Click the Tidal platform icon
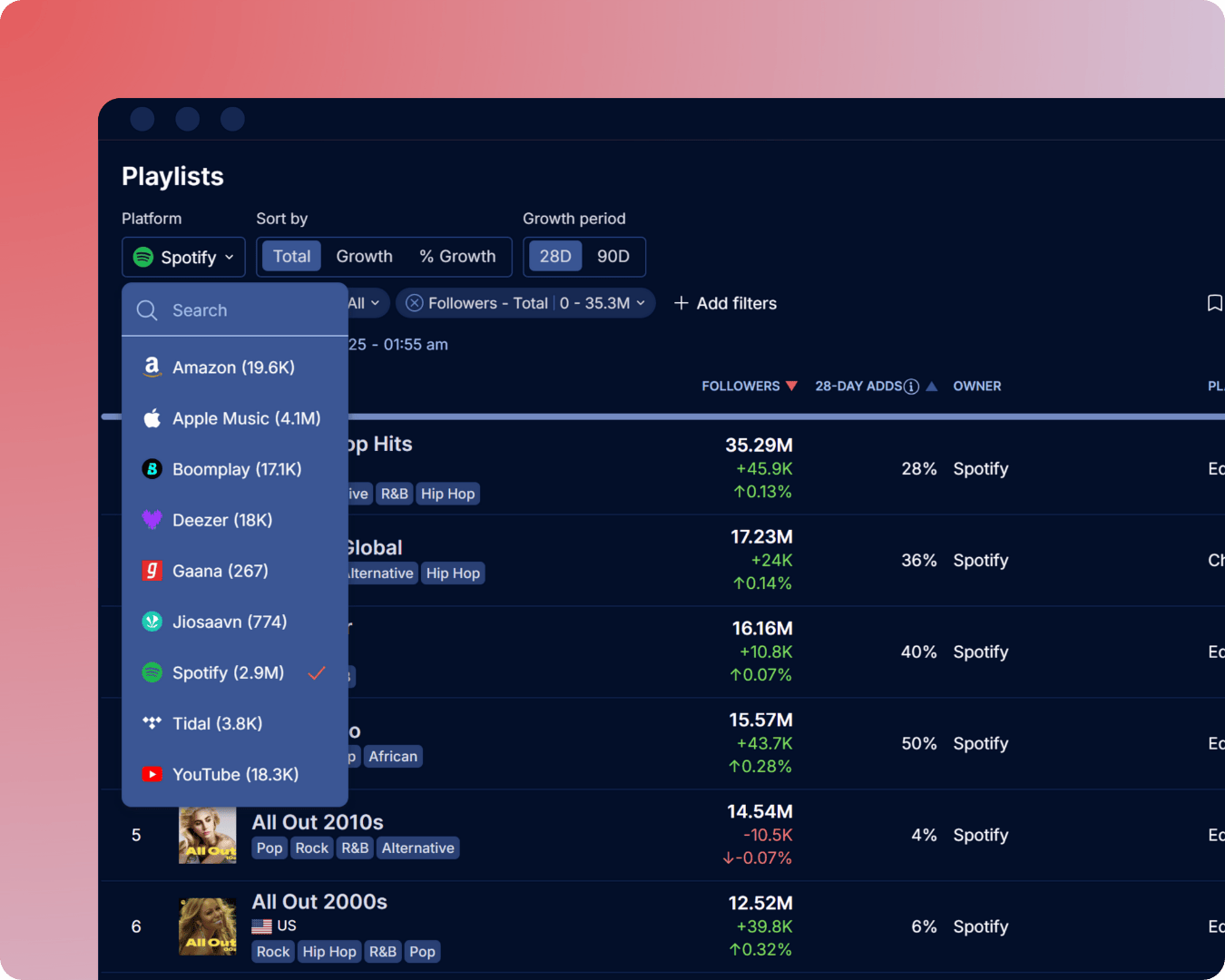This screenshot has width=1225, height=980. tap(152, 723)
